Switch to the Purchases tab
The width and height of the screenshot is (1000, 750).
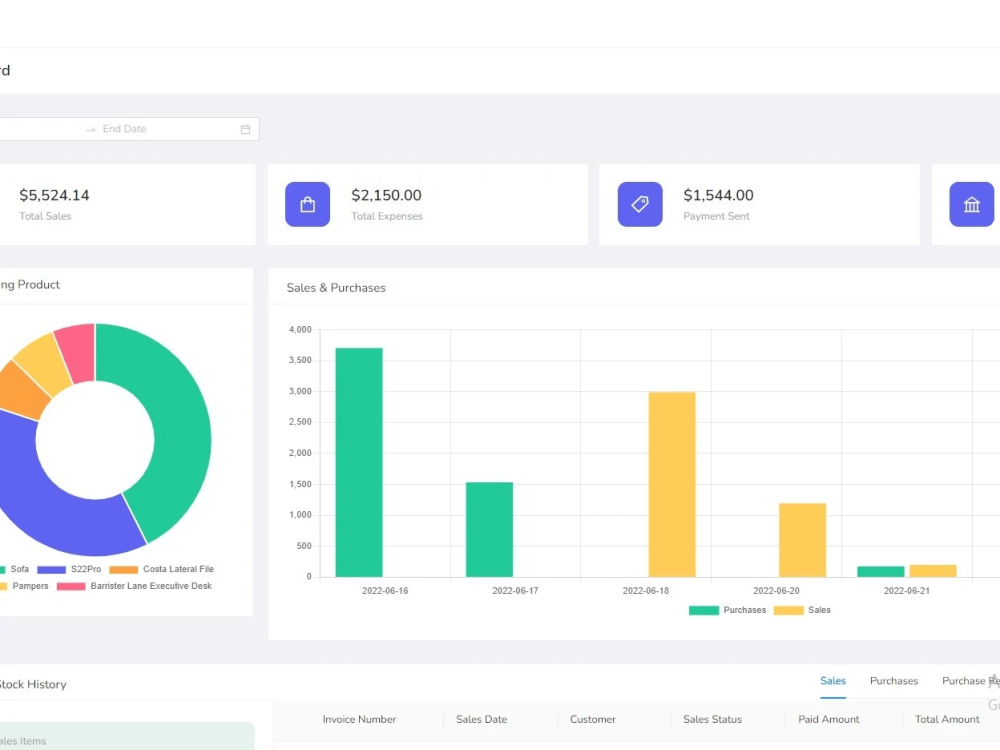pos(893,681)
